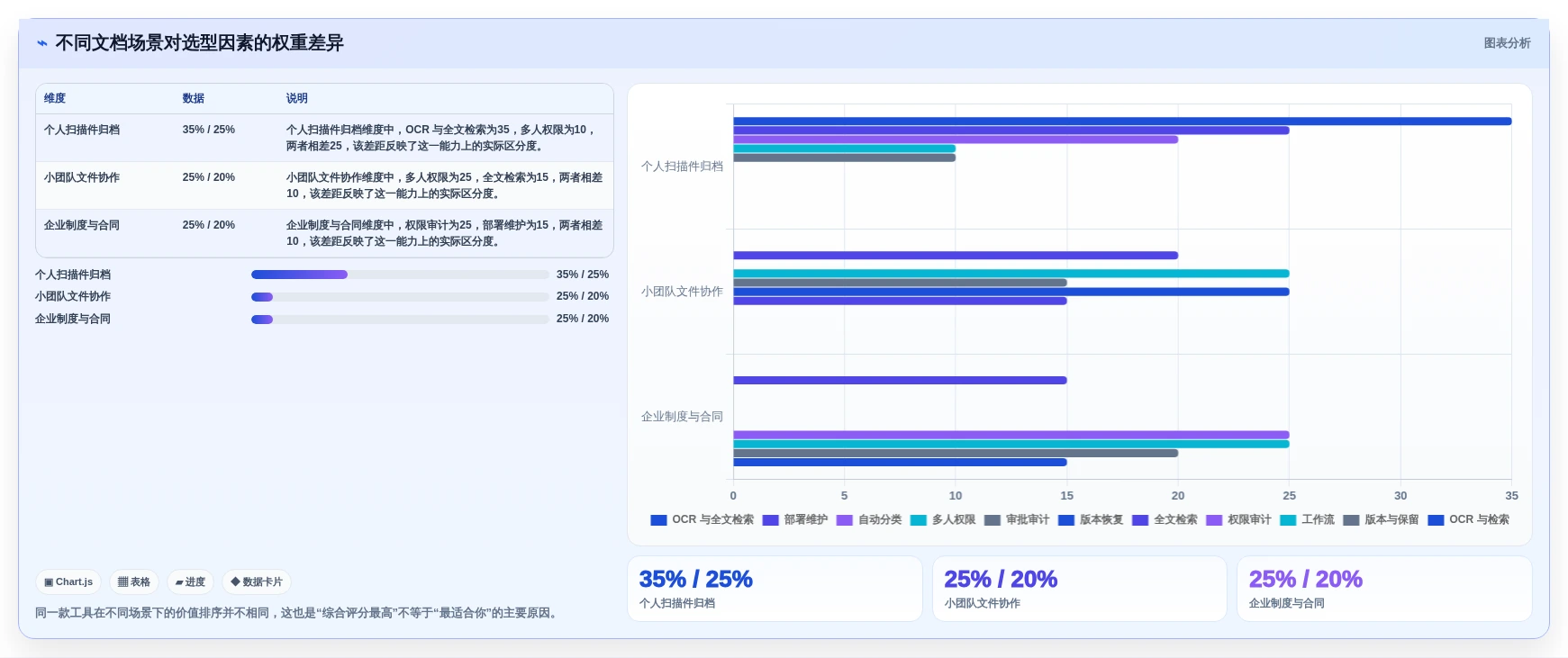Viewport: 1568px width, 658px height.
Task: Toggle the 部署维护 legend entry
Action: tap(795, 520)
